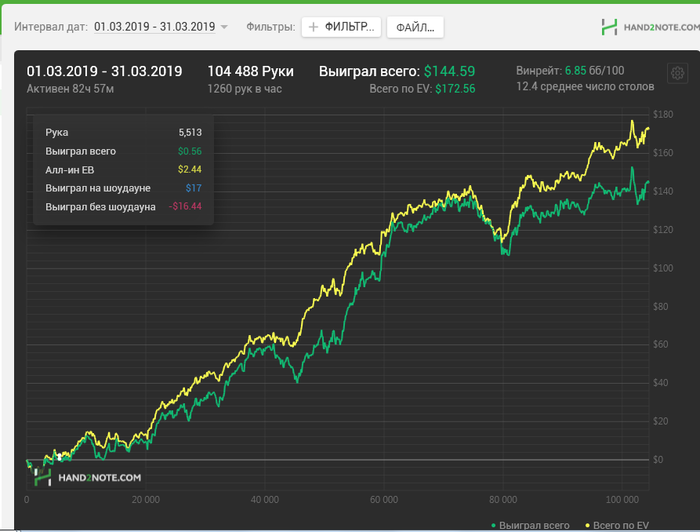Click the 12.4 среднее число столов text
The width and height of the screenshot is (700, 532).
pyautogui.click(x=585, y=87)
